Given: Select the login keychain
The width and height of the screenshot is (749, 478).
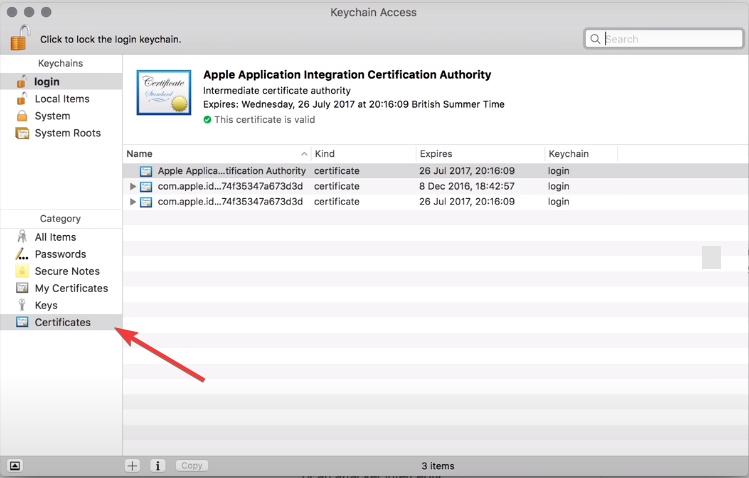Looking at the screenshot, I should click(61, 82).
